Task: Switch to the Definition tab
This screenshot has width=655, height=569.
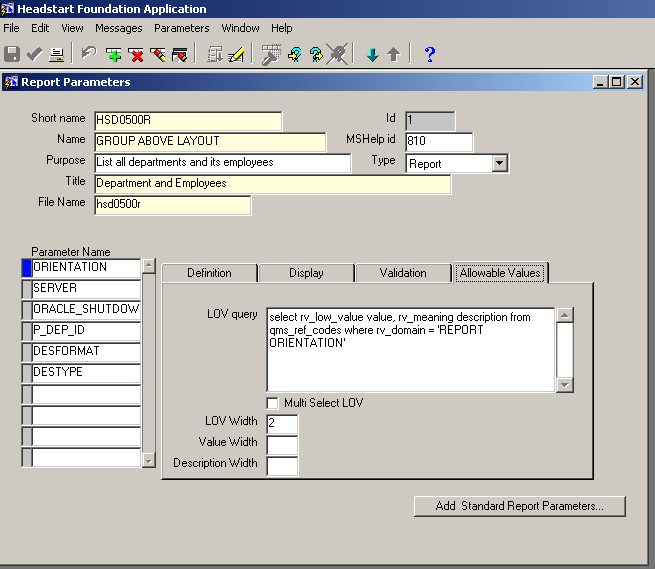Action: click(209, 273)
